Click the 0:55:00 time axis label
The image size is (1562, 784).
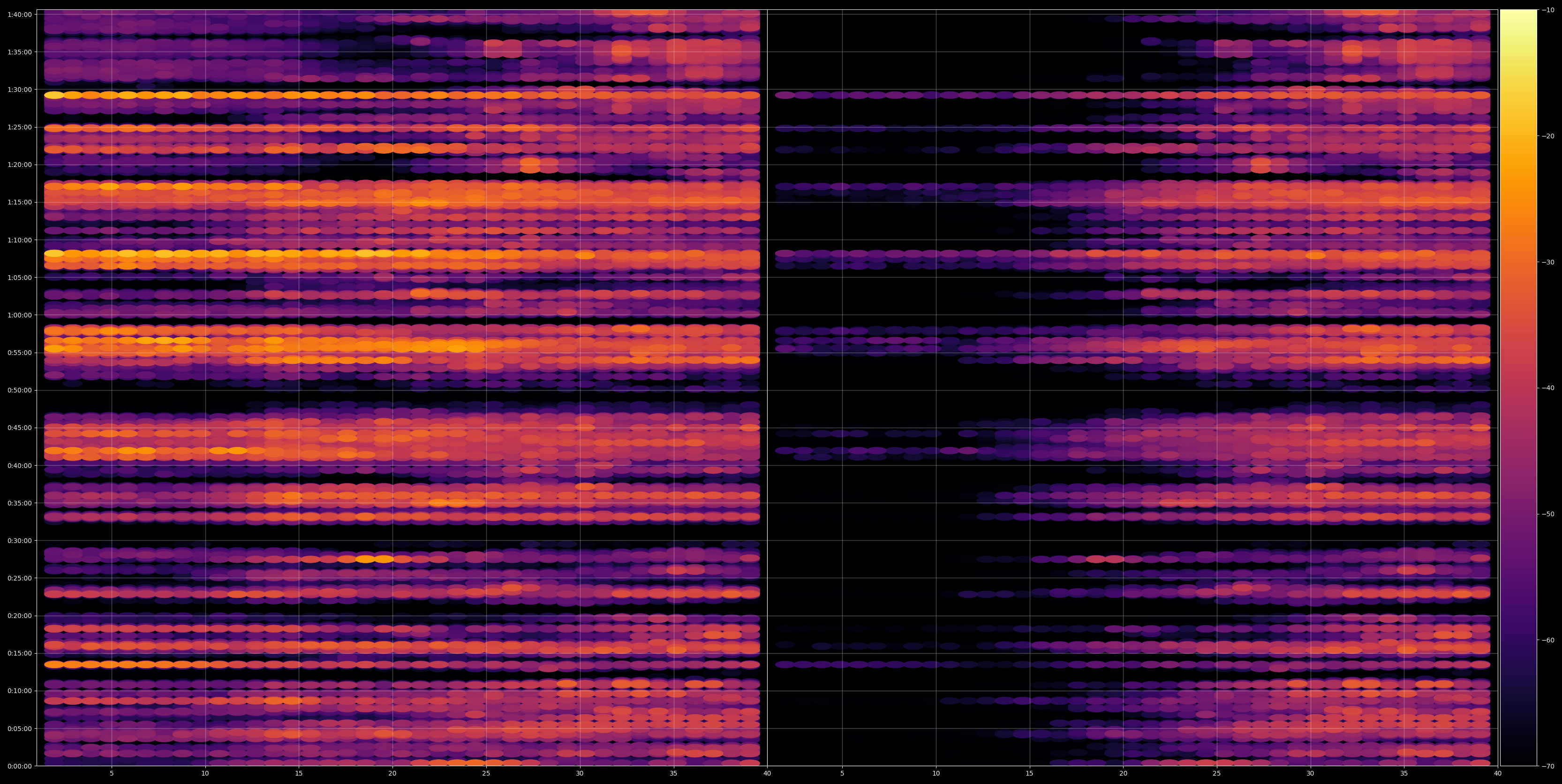19,352
